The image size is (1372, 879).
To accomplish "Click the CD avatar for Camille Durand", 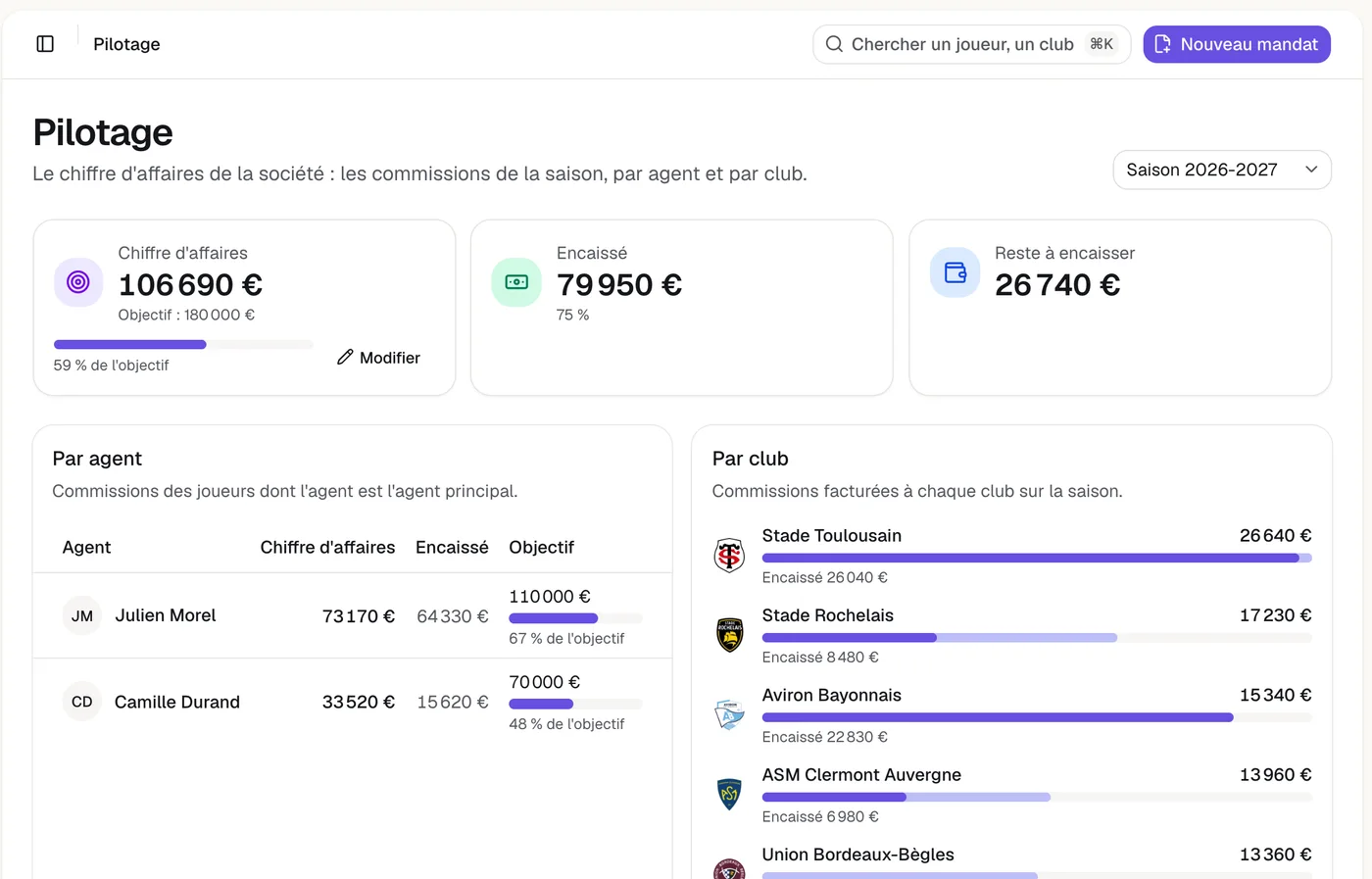I will click(x=82, y=702).
